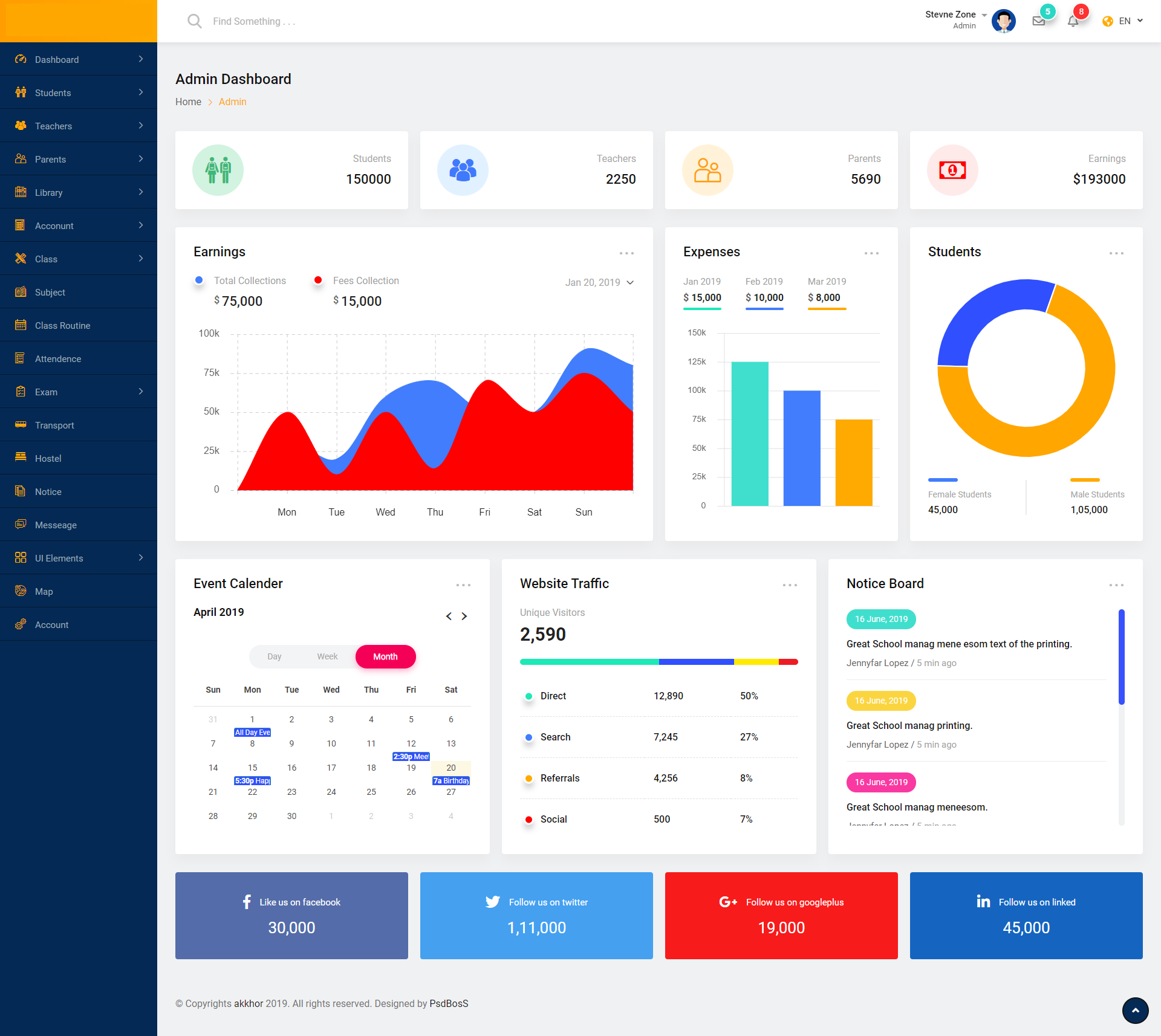Open the notifications bell icon

pos(1073,21)
